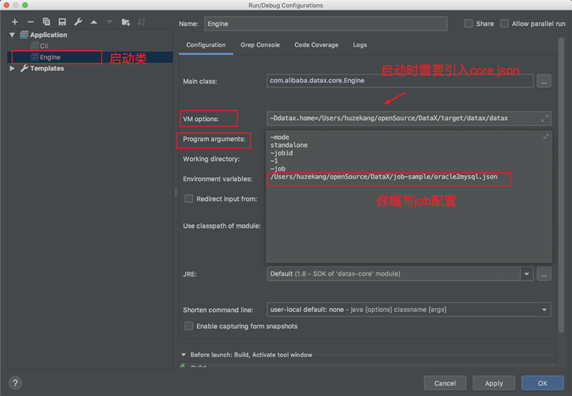Remove selected configuration with minus icon
Screen dimensions: 572x396
31,22
